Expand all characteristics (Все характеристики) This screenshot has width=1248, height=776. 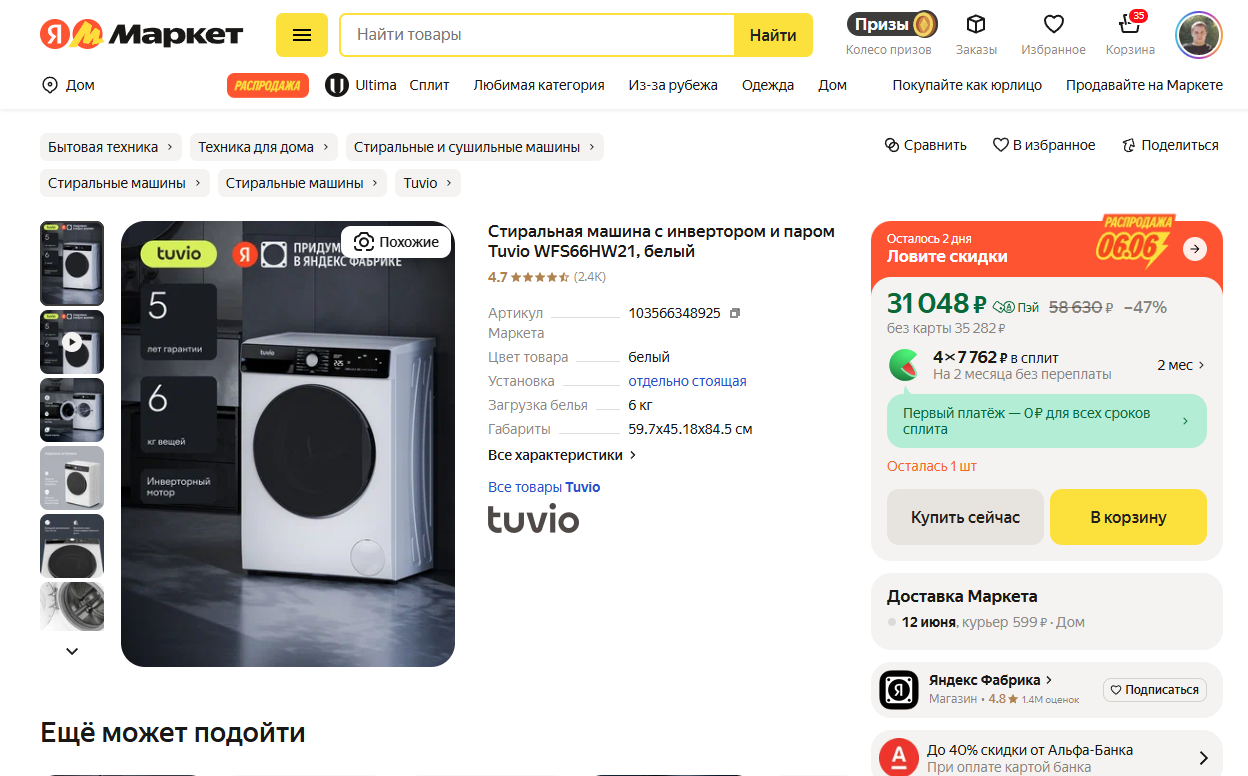tap(562, 455)
